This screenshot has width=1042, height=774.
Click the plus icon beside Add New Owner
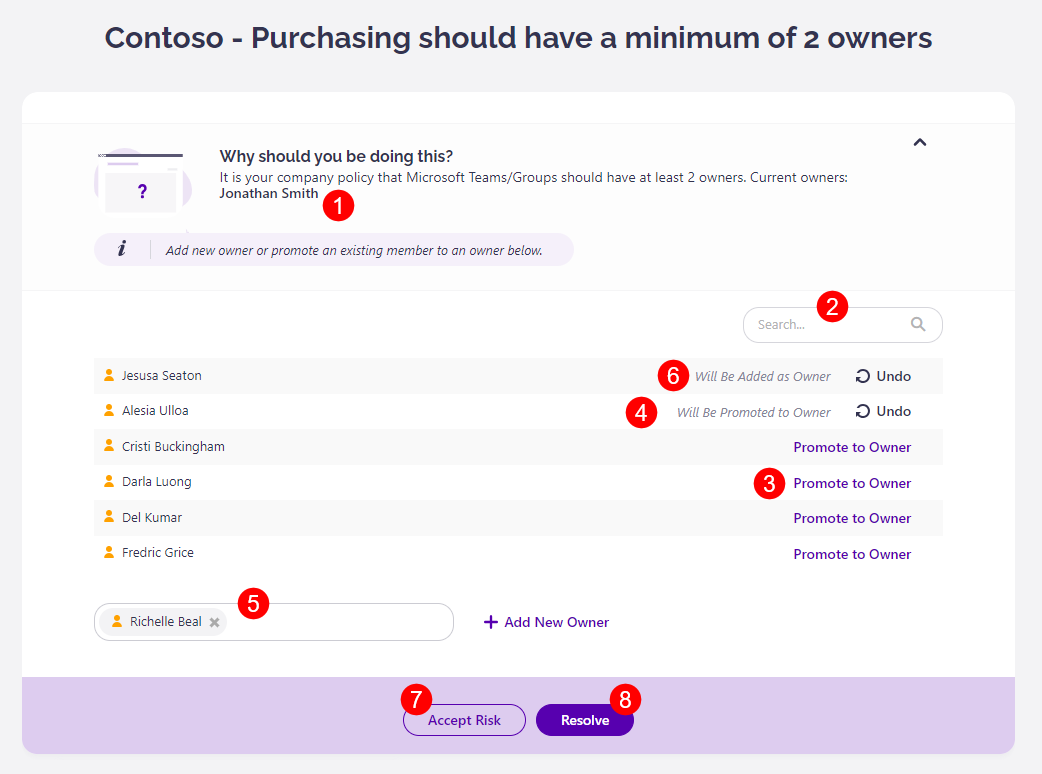(x=490, y=622)
